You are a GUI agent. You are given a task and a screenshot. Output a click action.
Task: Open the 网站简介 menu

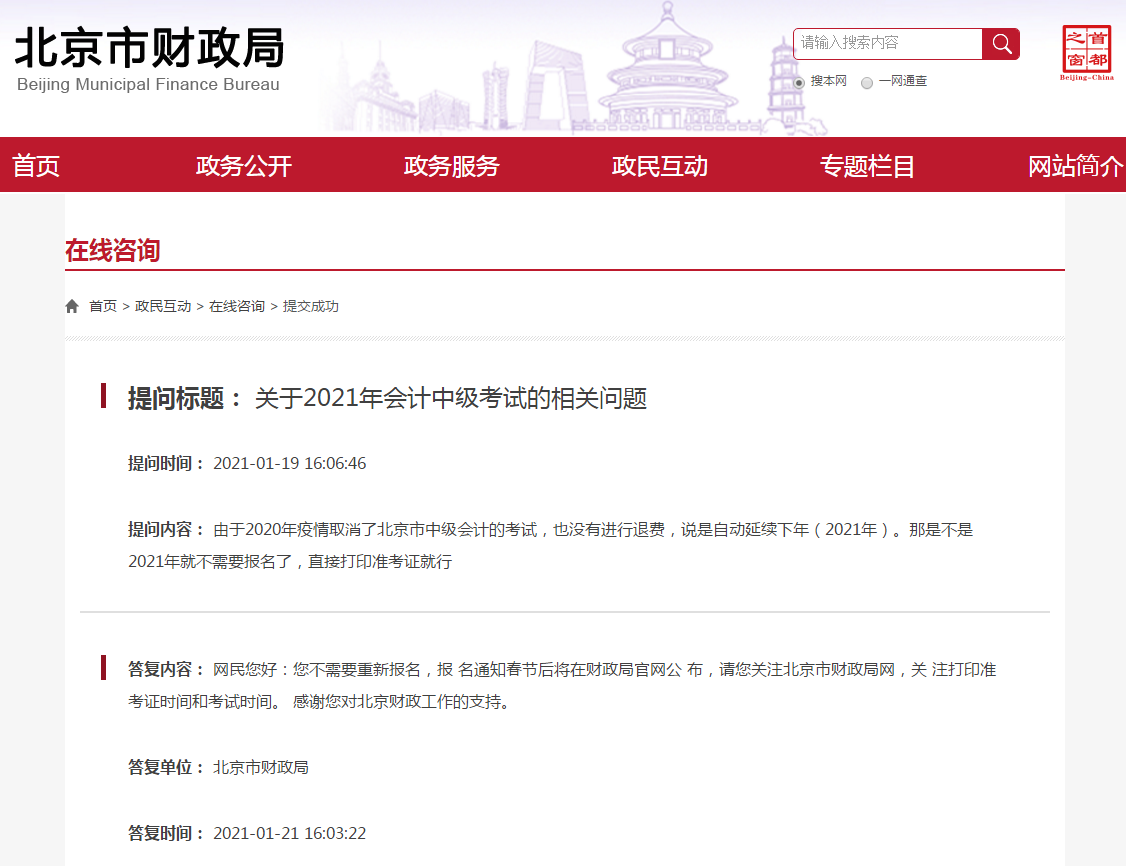1072,165
